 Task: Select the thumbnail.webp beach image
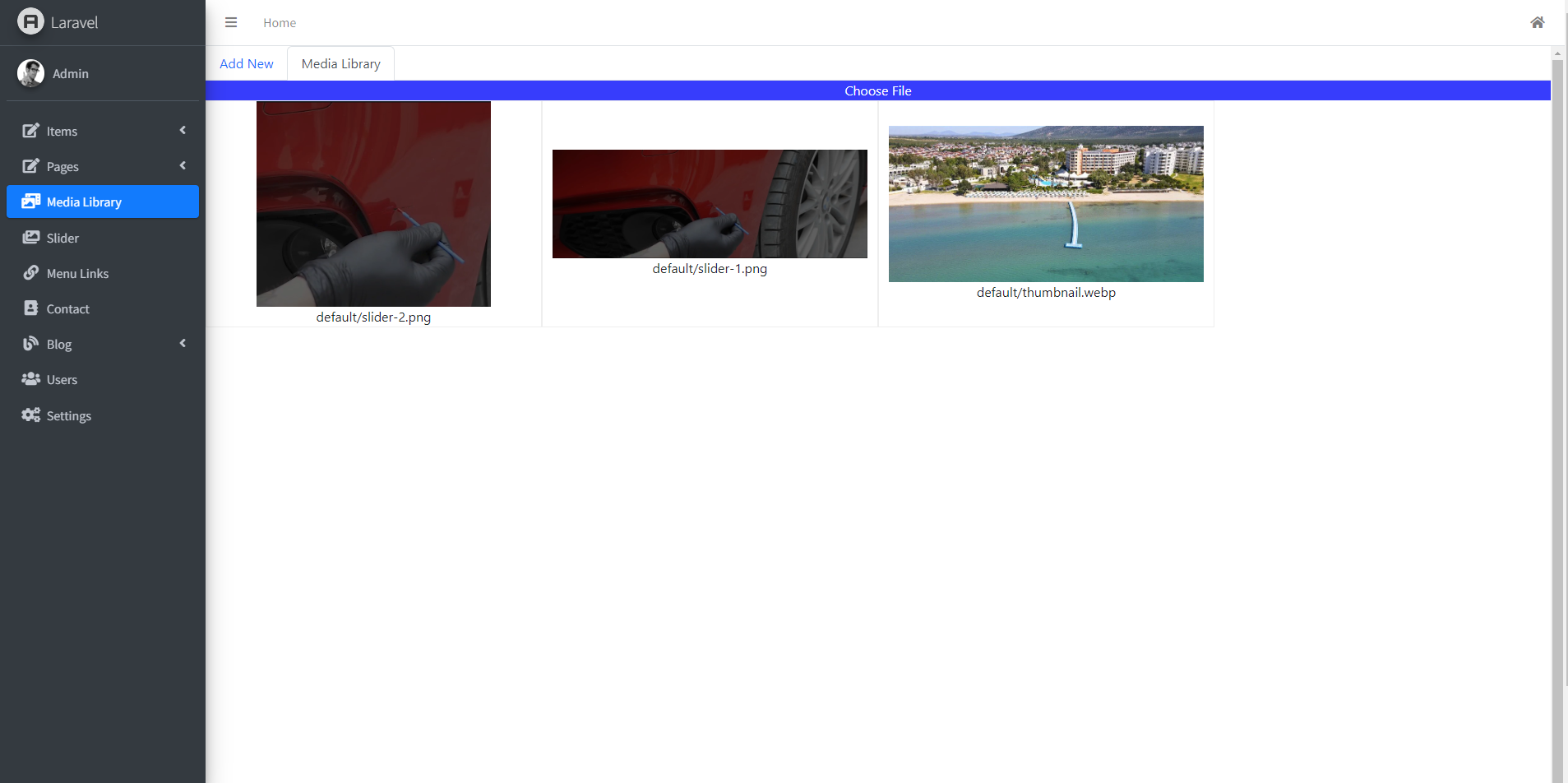(x=1046, y=204)
